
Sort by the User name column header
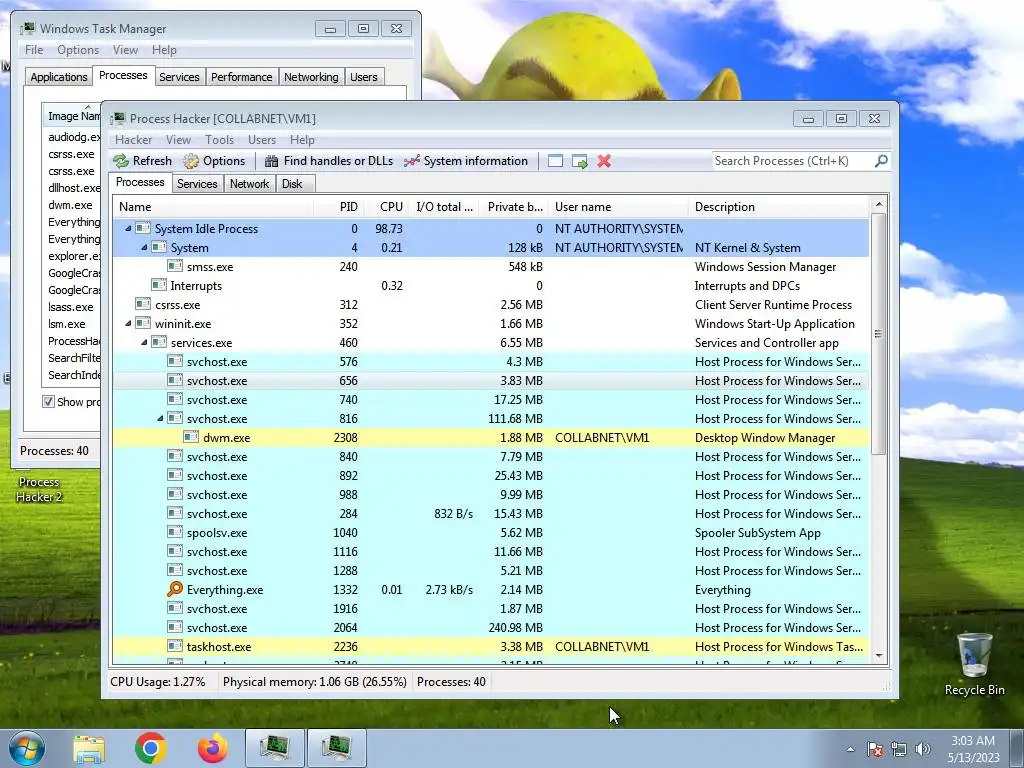618,207
